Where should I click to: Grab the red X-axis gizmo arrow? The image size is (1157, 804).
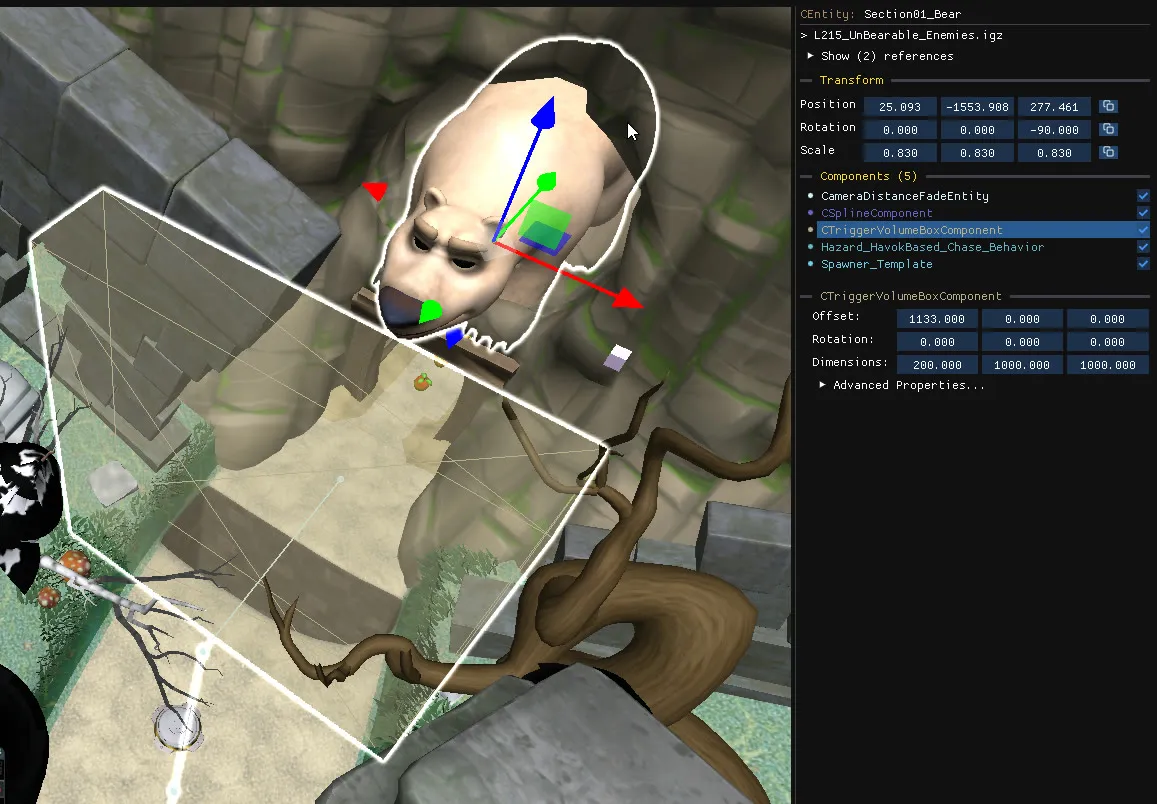[627, 298]
